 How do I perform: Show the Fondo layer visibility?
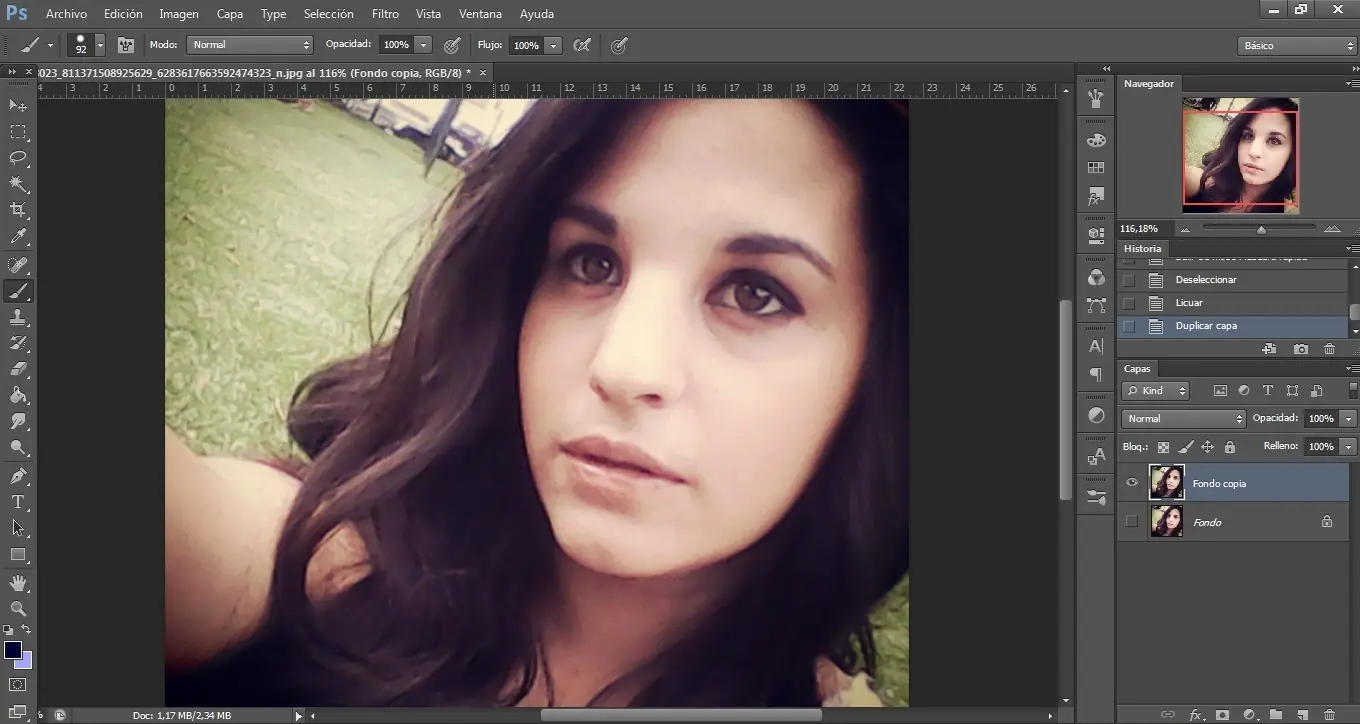[x=1132, y=521]
